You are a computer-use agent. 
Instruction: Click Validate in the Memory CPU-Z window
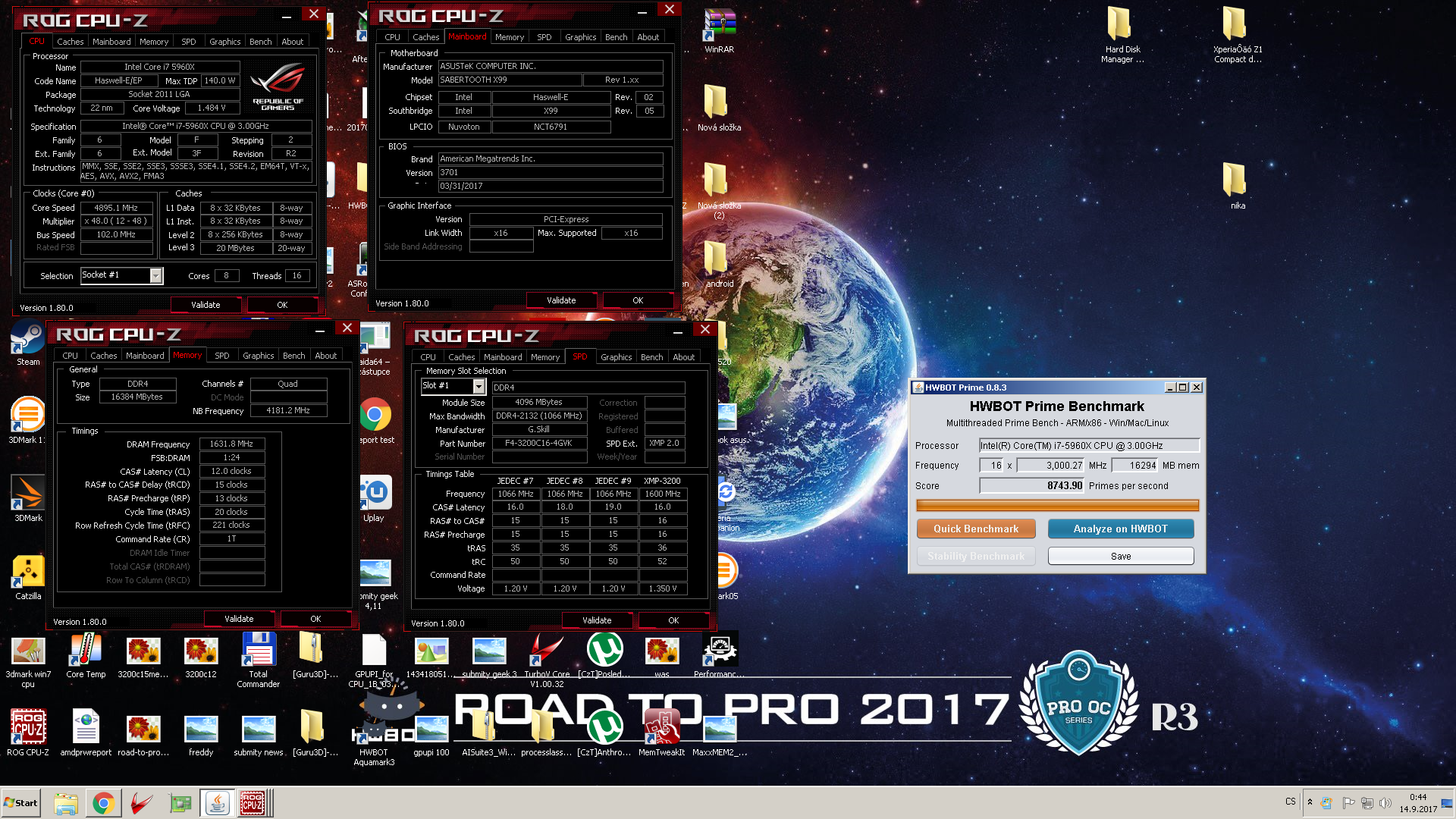coord(239,619)
